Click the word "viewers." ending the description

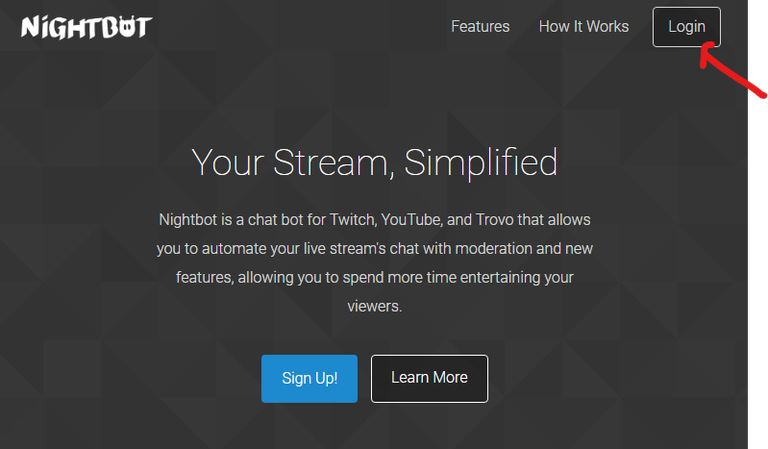(x=374, y=306)
